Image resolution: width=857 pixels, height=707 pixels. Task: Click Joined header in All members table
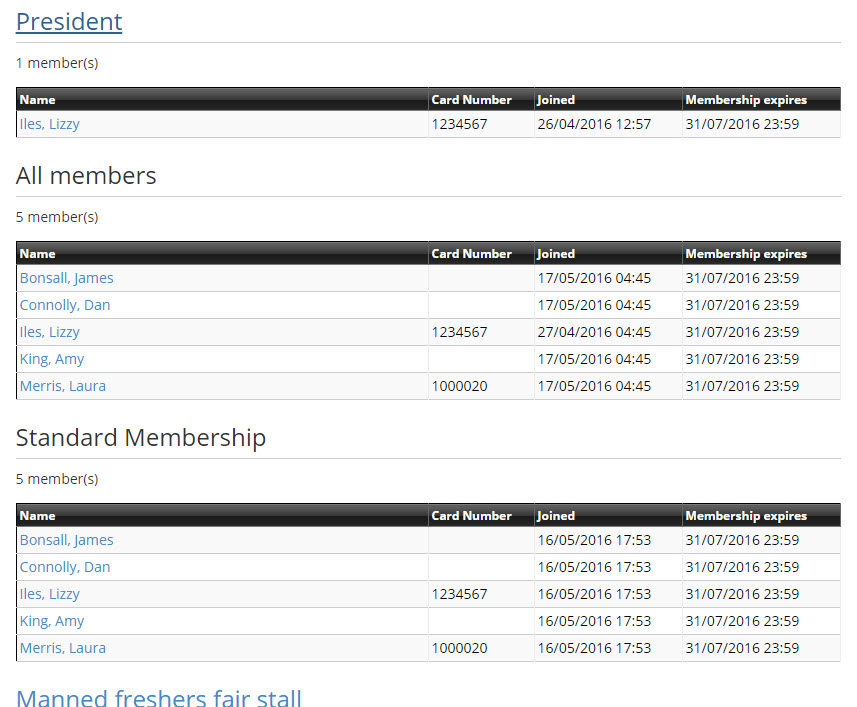(x=556, y=254)
